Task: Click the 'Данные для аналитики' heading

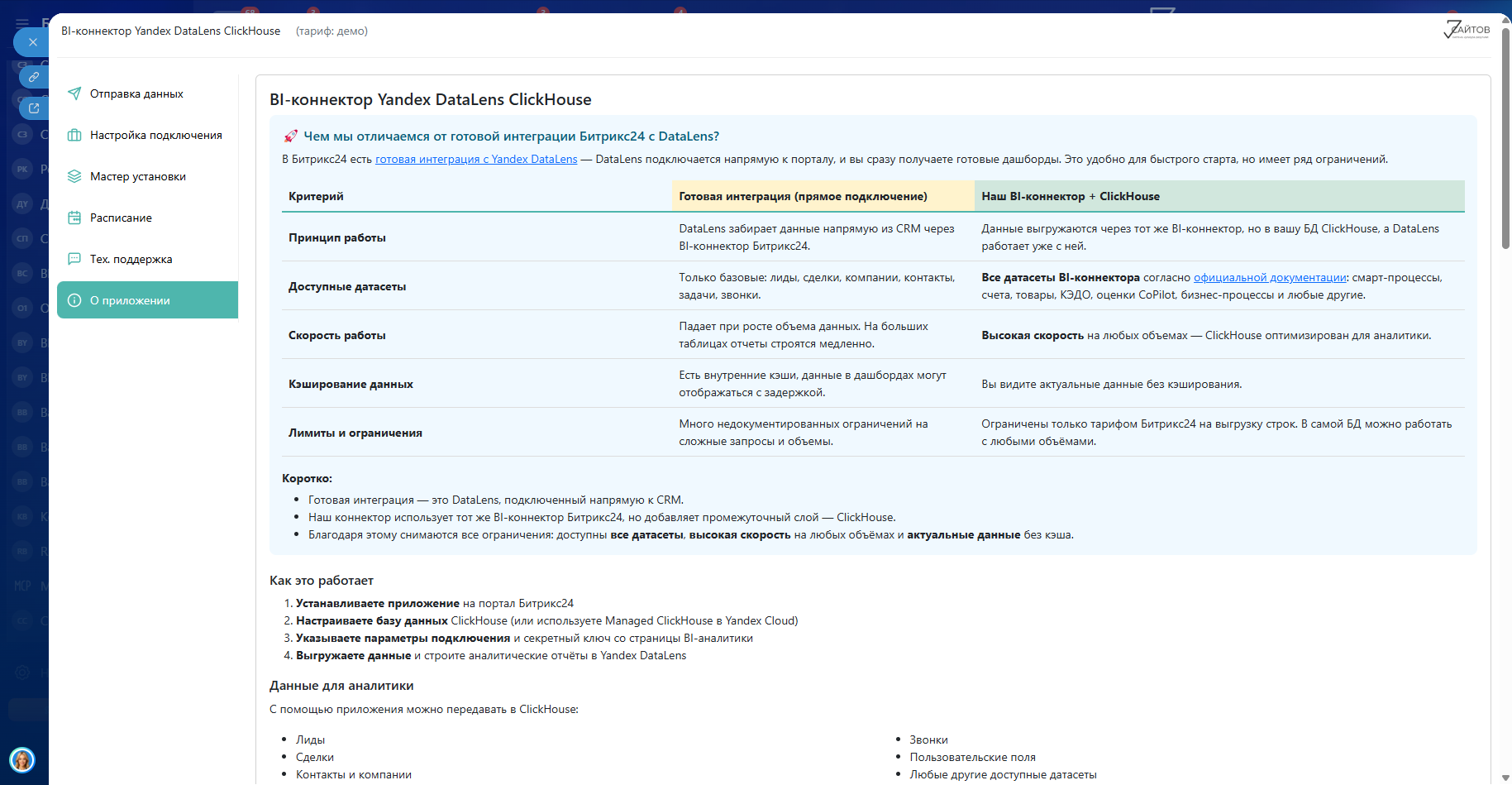Action: (x=341, y=686)
